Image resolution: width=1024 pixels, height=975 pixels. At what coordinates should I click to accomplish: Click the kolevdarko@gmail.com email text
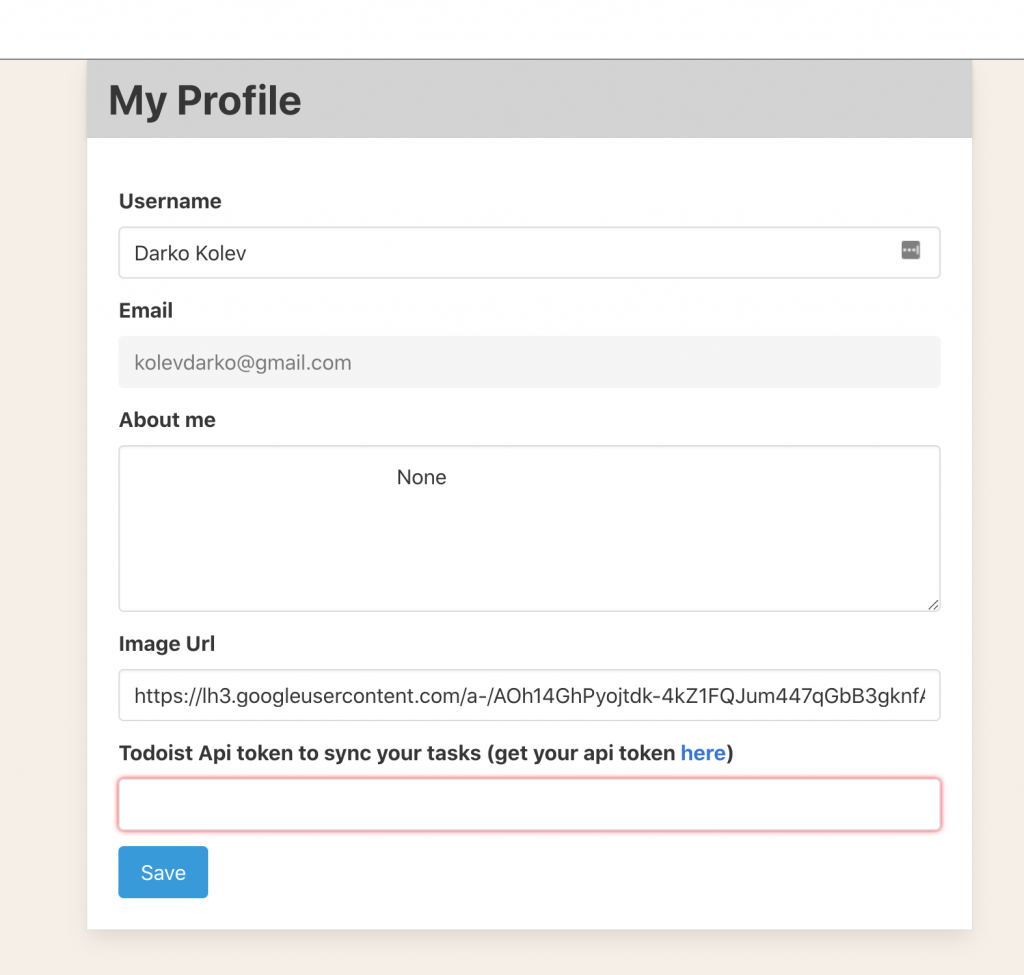[x=243, y=362]
